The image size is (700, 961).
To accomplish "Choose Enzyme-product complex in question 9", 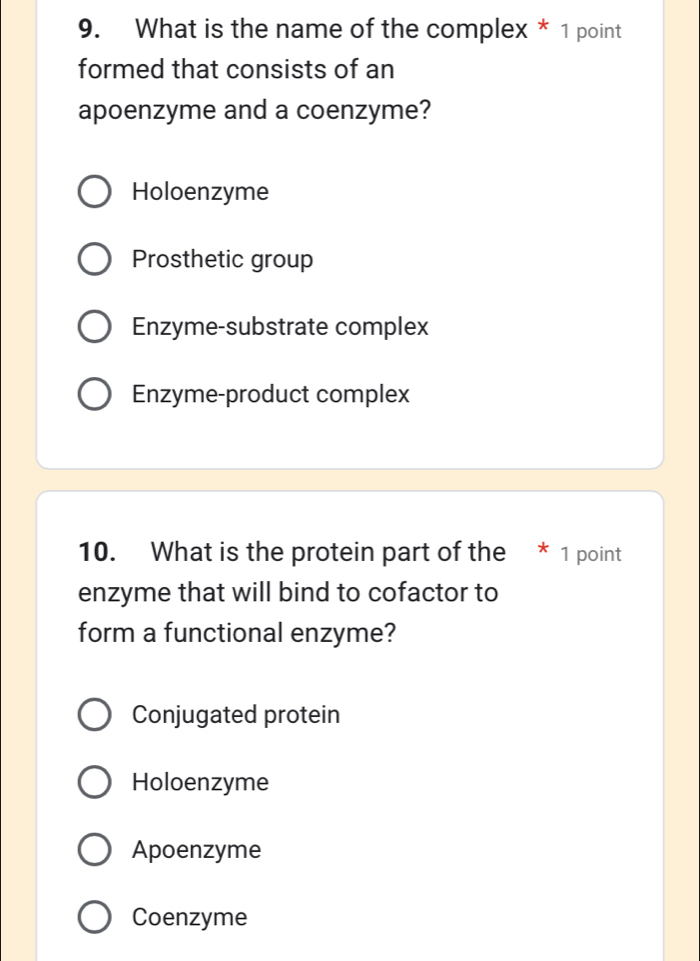I will pyautogui.click(x=94, y=394).
